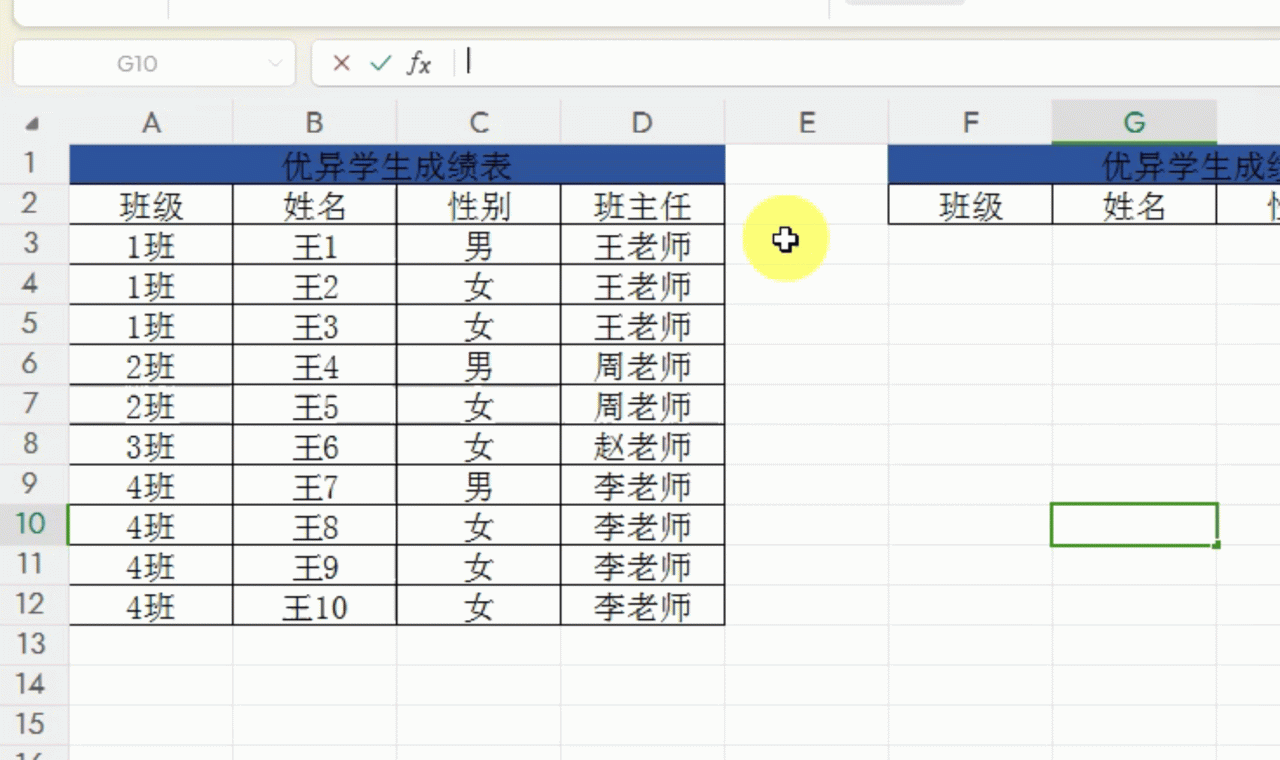
Task: Select row 15 header
Action: click(34, 724)
